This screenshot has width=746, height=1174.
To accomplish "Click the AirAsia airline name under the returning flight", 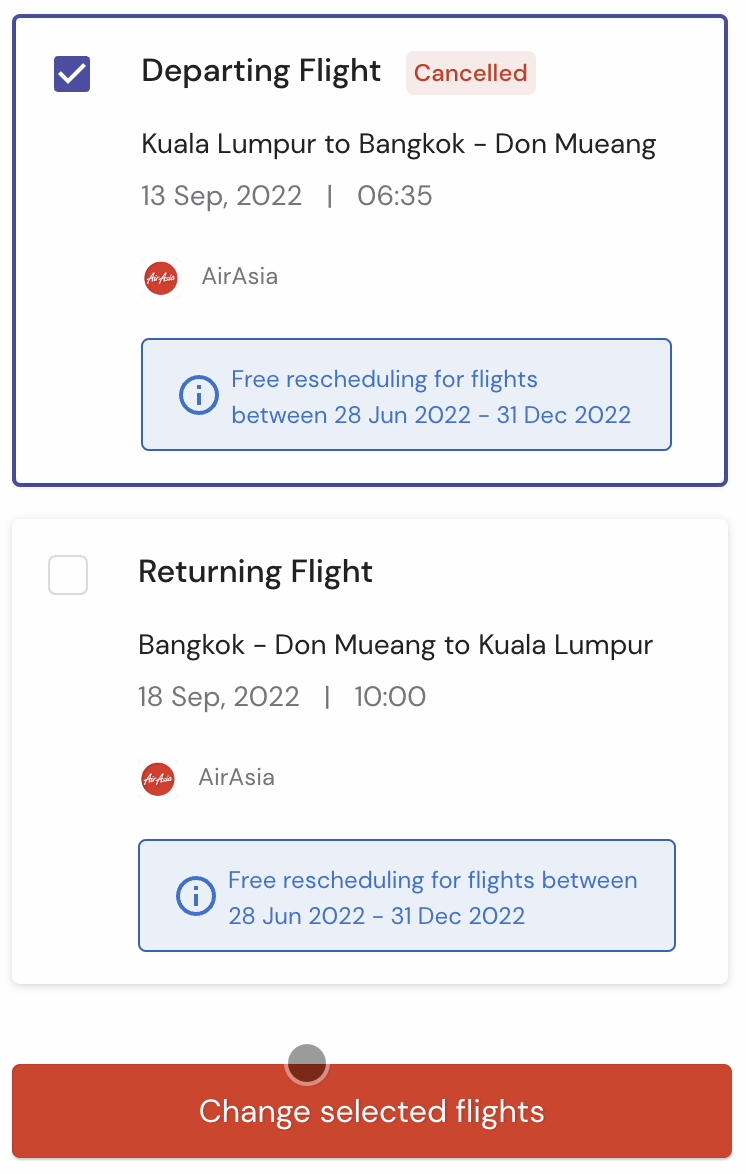I will 237,777.
